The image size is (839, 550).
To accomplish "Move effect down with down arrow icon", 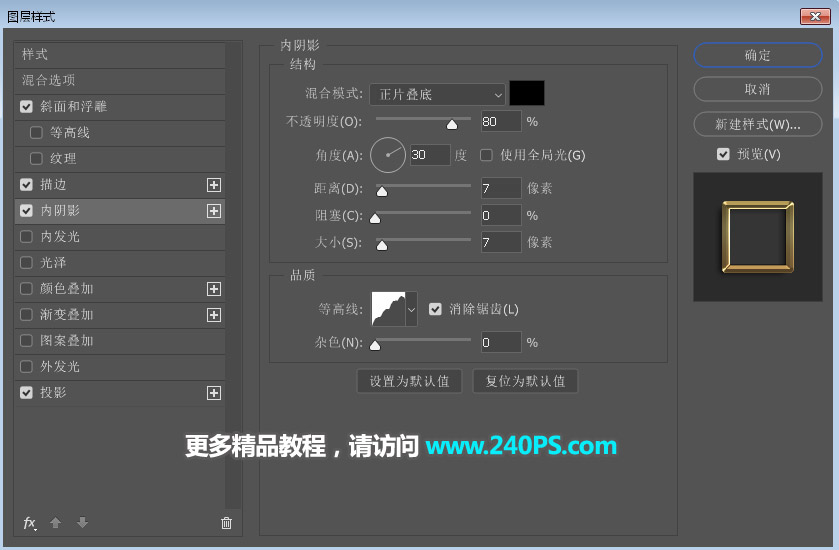I will tap(82, 522).
